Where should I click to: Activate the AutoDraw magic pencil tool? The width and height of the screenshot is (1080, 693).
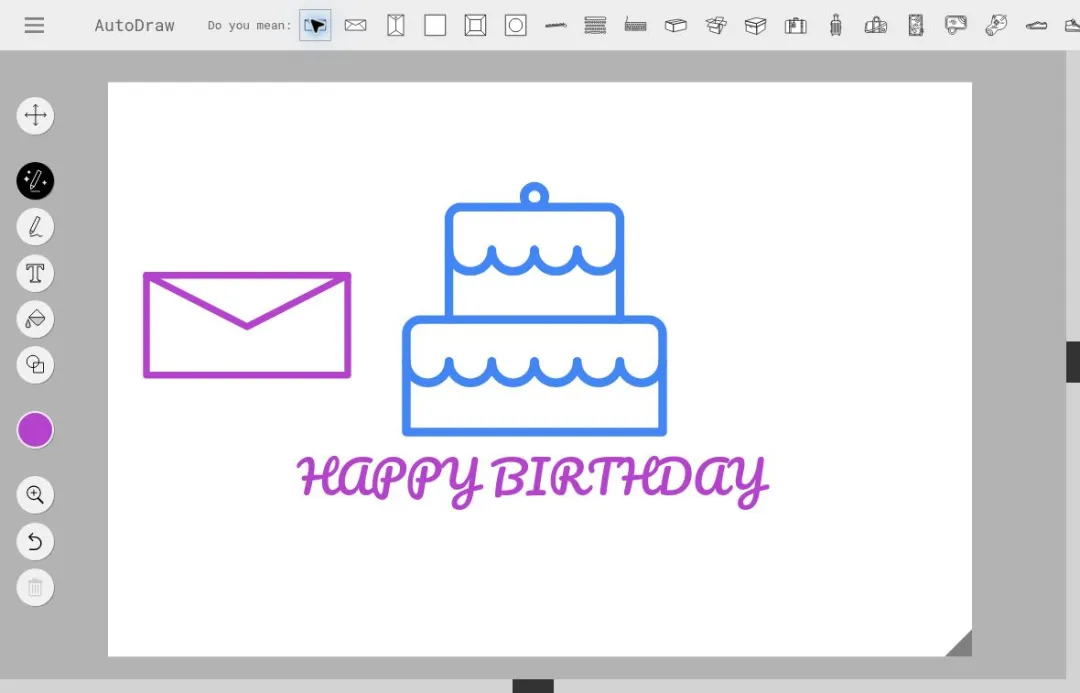pos(35,180)
